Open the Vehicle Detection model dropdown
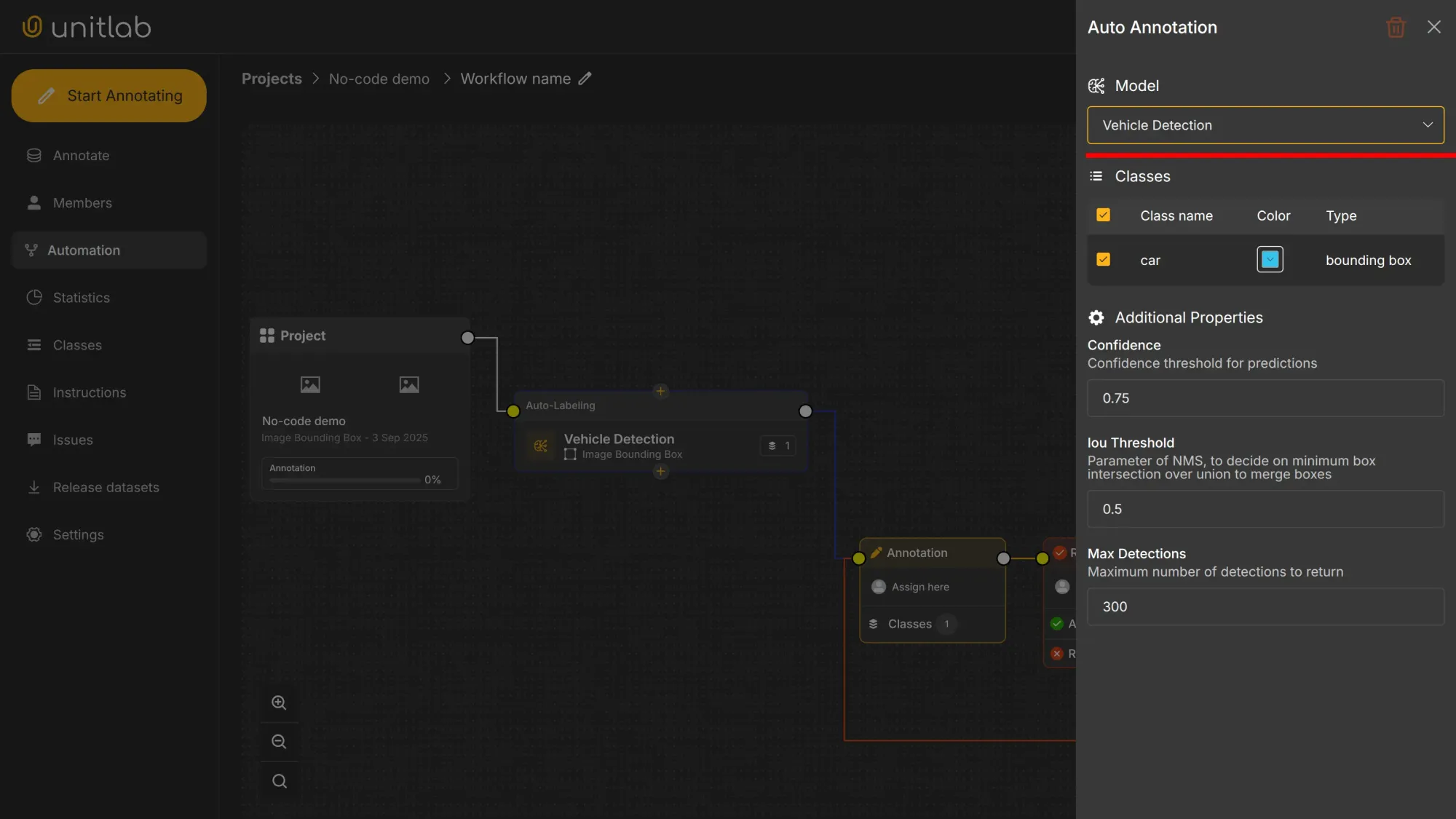 pos(1265,125)
